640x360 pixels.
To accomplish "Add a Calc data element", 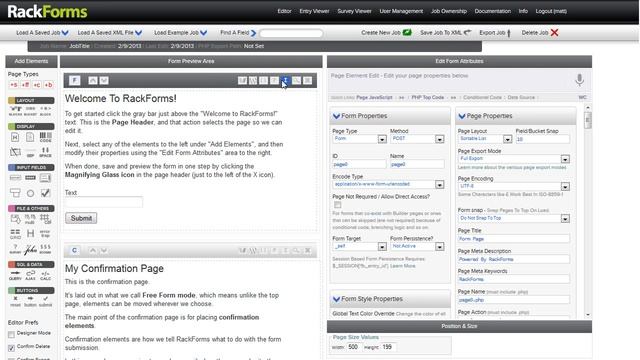I will click(x=45, y=275).
